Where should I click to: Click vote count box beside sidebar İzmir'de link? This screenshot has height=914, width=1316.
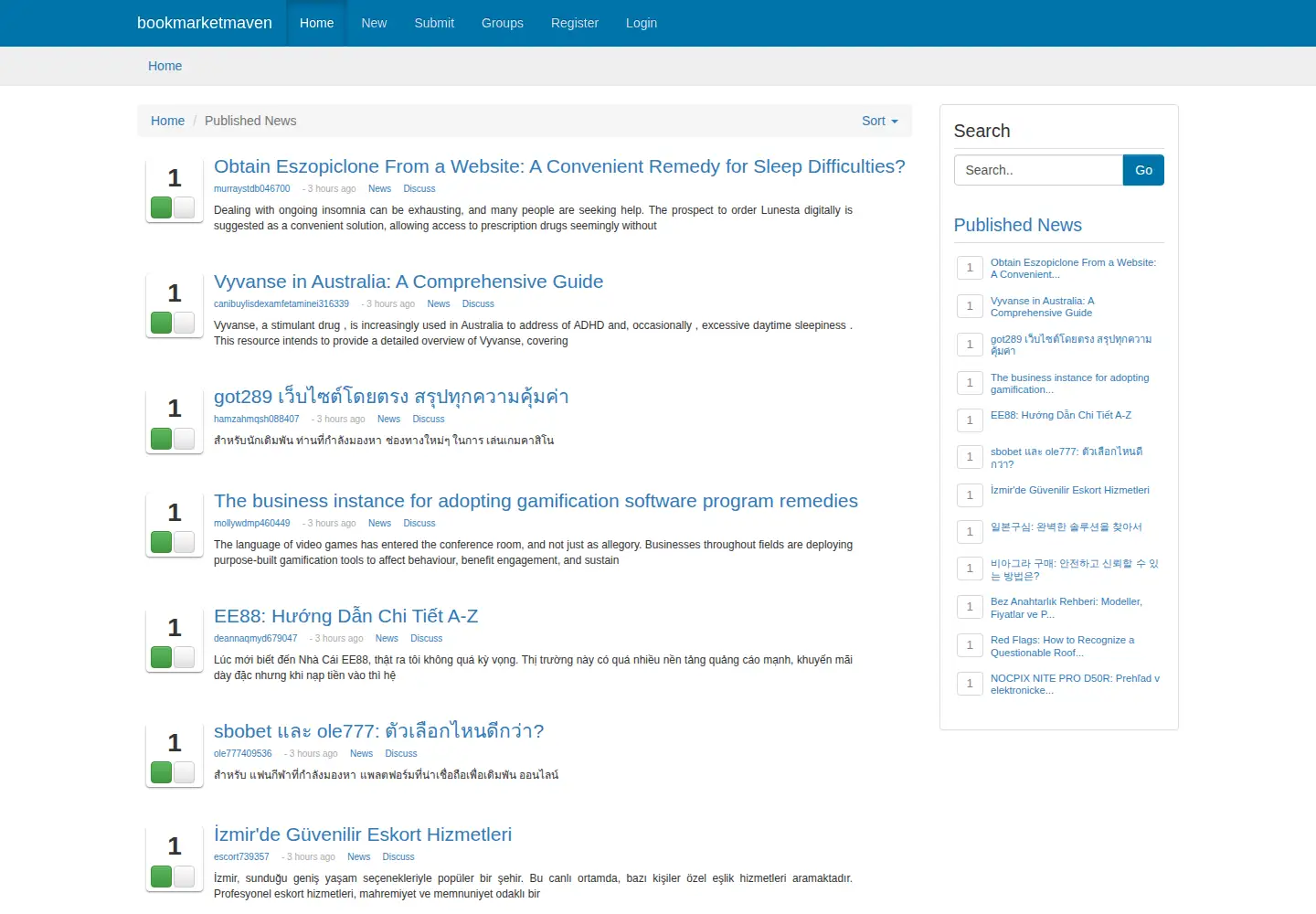pyautogui.click(x=970, y=494)
